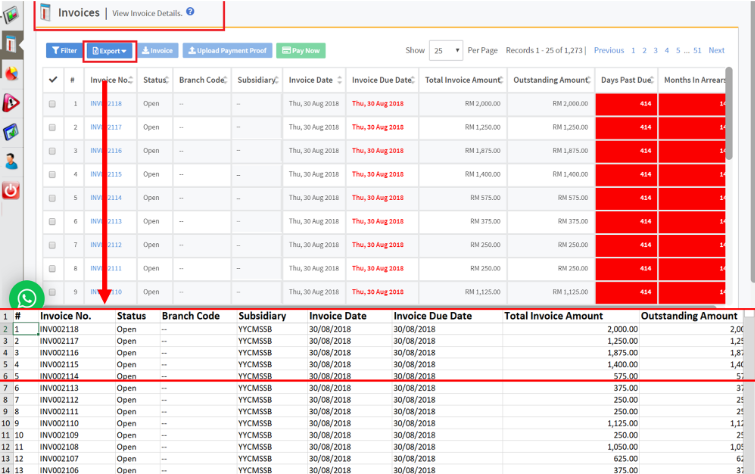Open invoice link ending 2111
The width and height of the screenshot is (755, 474).
[106, 268]
